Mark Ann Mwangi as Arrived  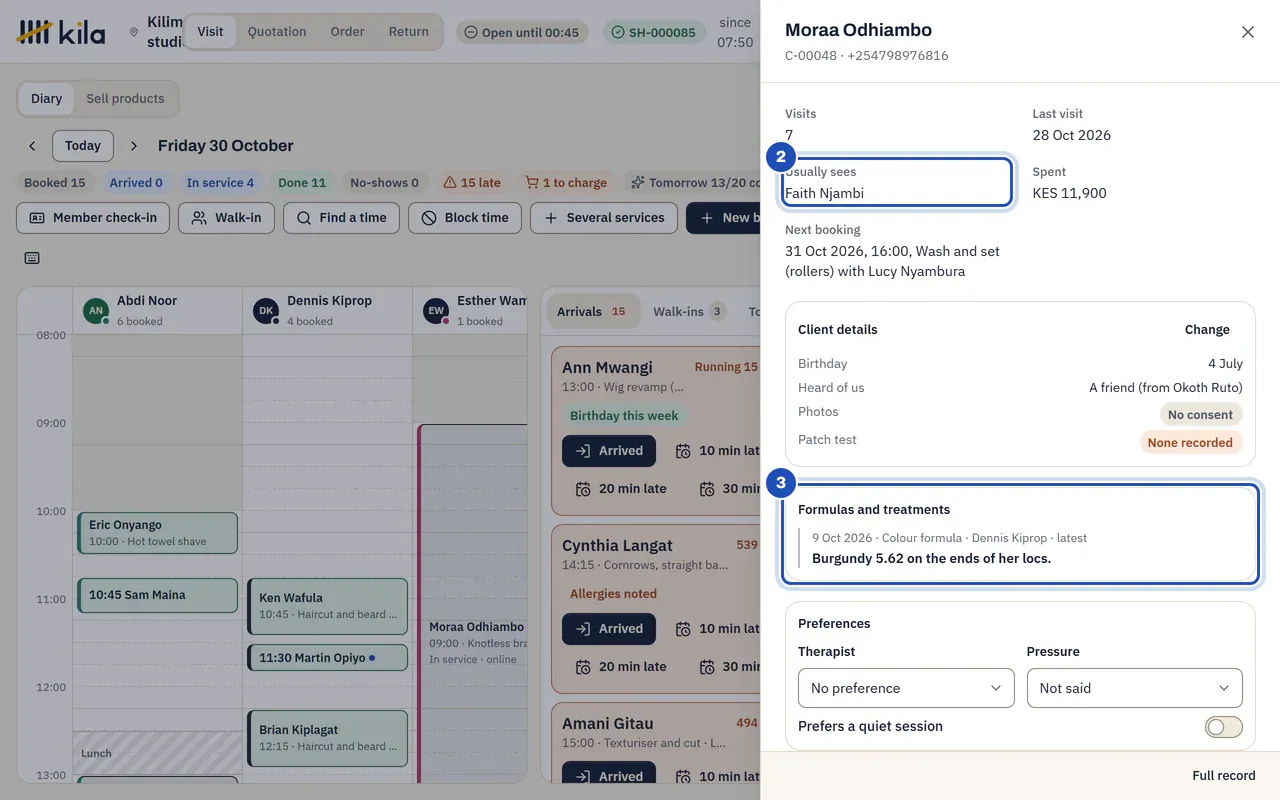tap(609, 451)
